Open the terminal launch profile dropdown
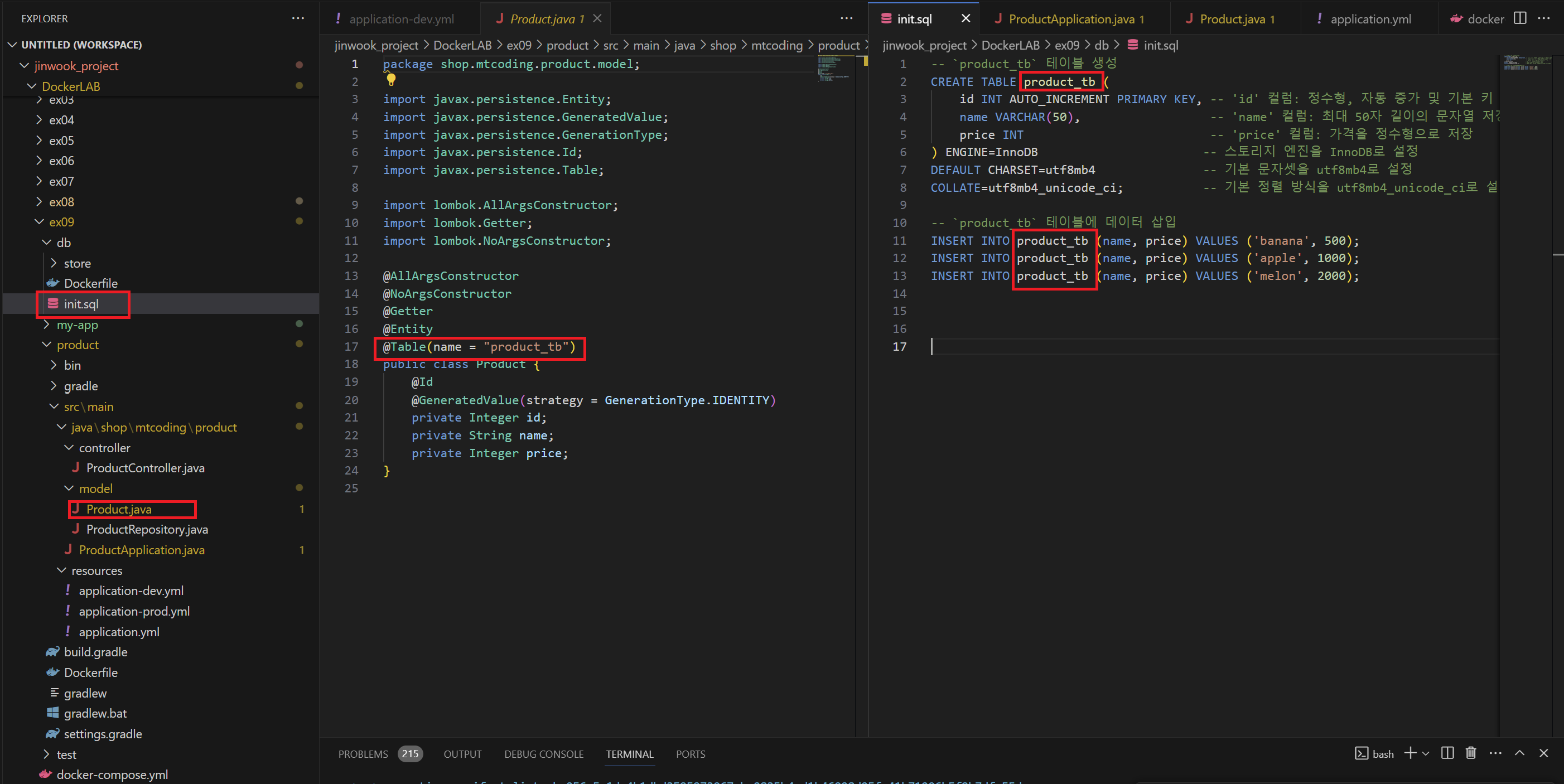Image resolution: width=1564 pixels, height=784 pixels. [1426, 754]
